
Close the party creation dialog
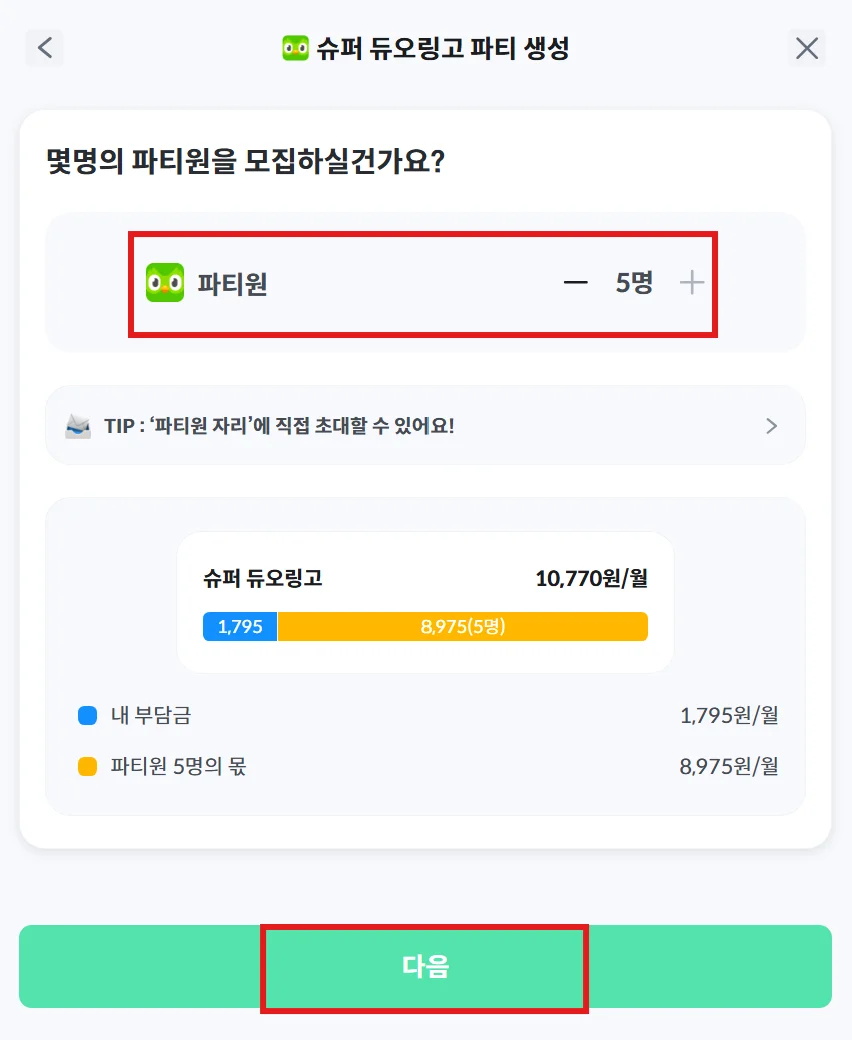point(807,48)
